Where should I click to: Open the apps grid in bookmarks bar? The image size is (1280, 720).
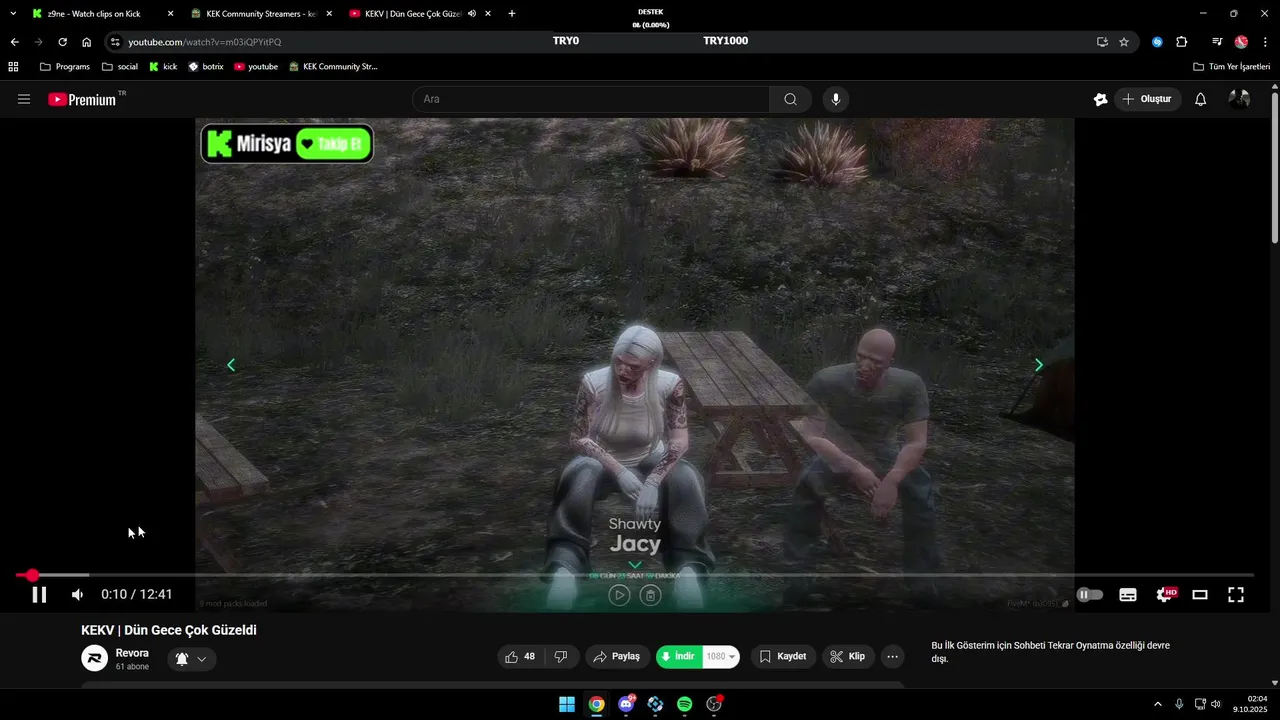click(13, 67)
